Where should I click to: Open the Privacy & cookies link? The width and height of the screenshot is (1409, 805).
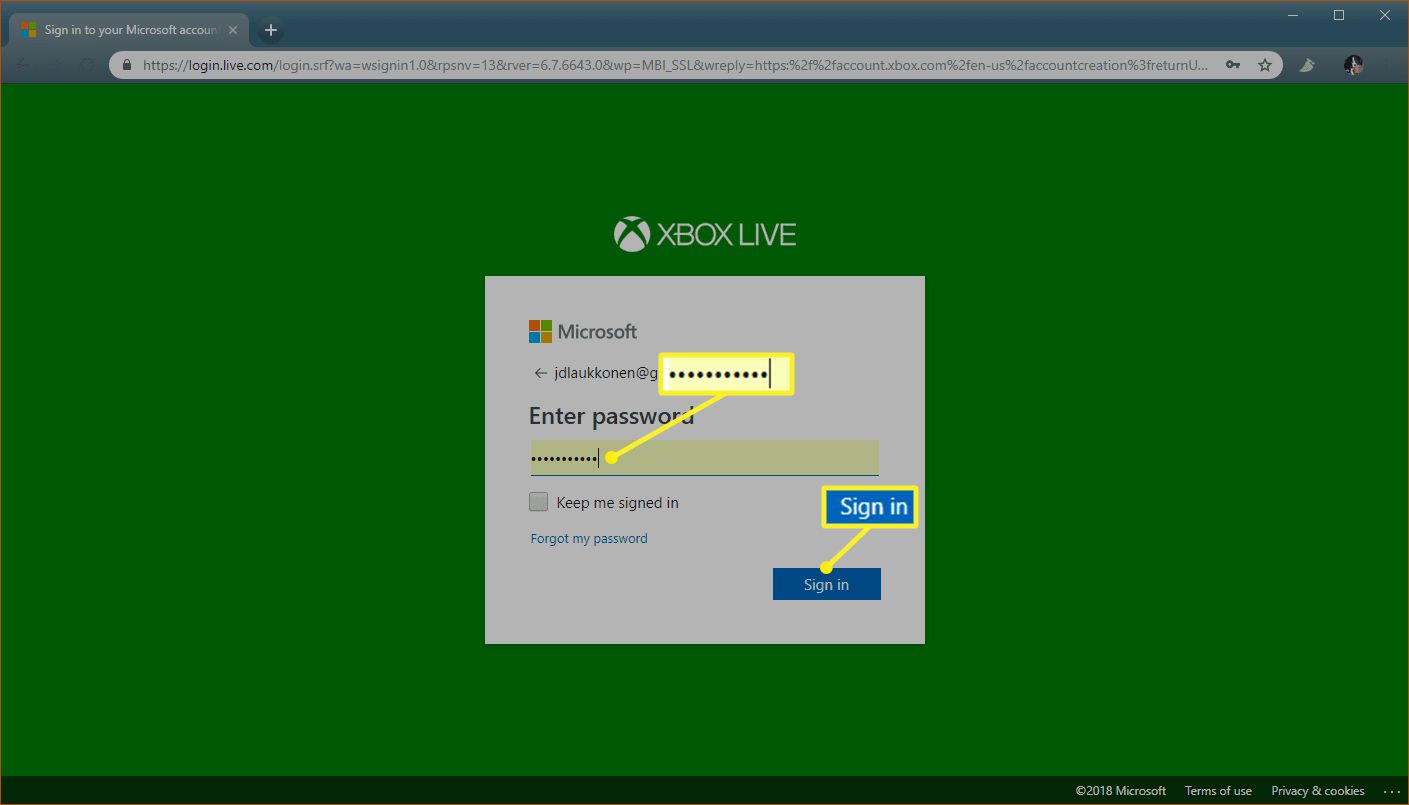[x=1318, y=790]
